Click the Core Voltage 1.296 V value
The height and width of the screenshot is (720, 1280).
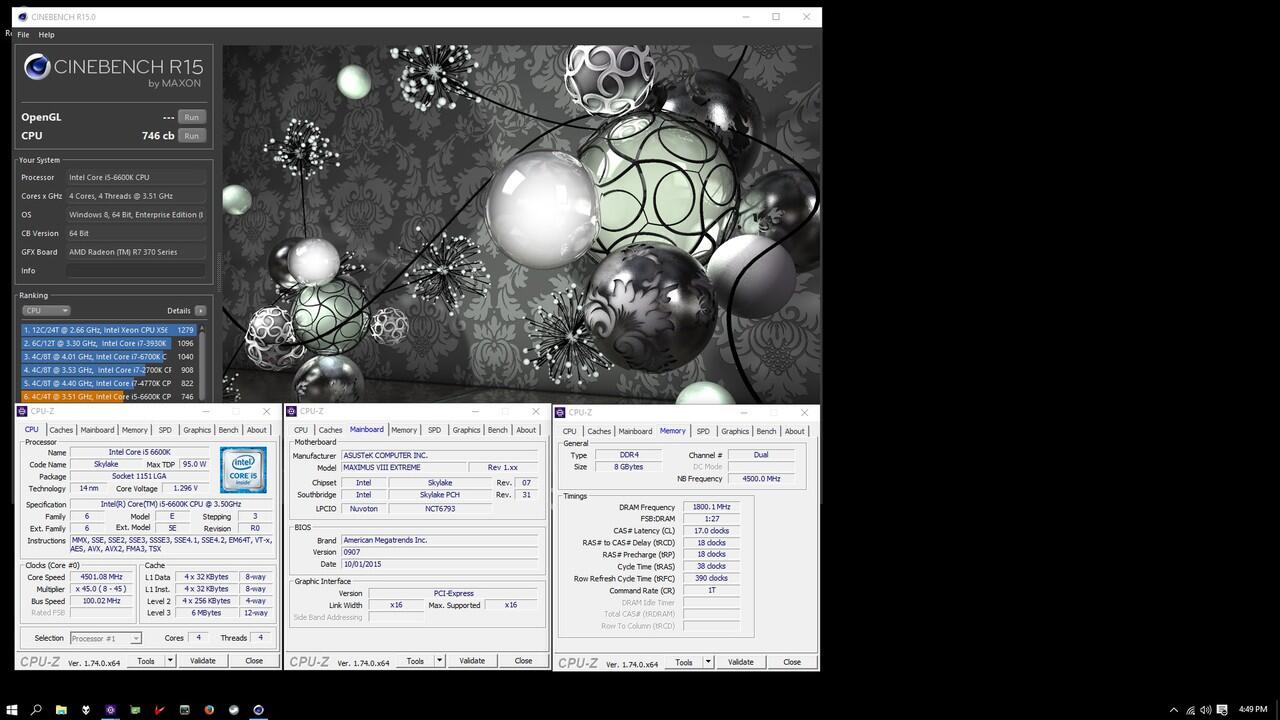(185, 489)
